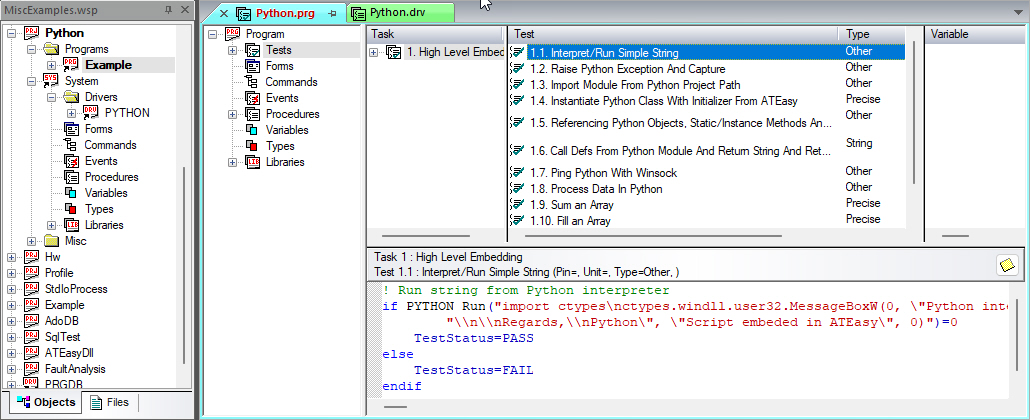Expand Procedures node in Program tree

point(232,114)
